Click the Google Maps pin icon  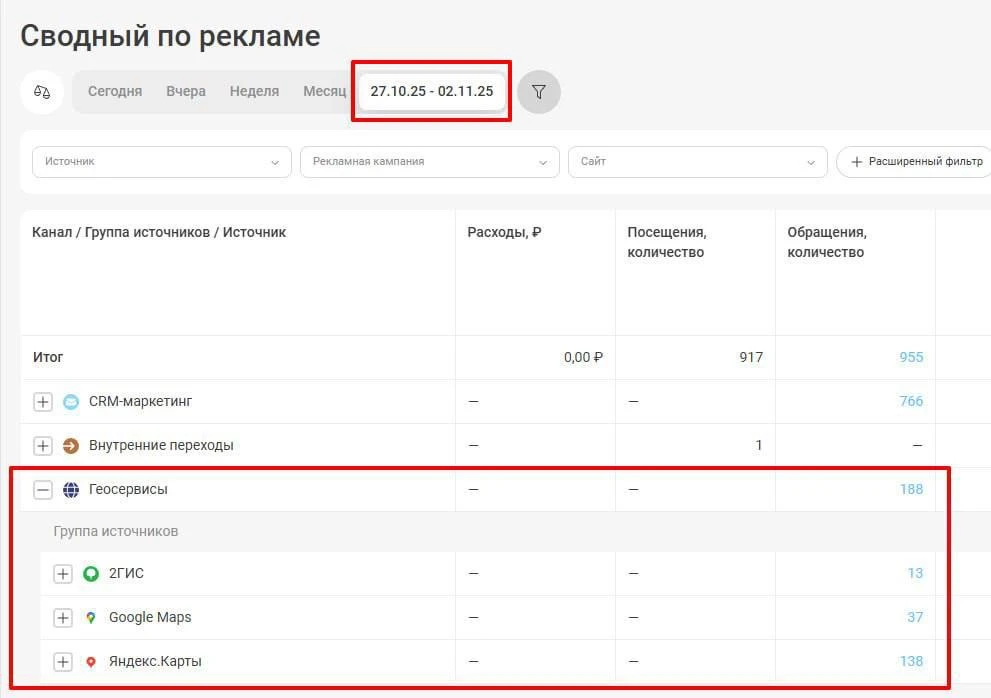click(91, 618)
